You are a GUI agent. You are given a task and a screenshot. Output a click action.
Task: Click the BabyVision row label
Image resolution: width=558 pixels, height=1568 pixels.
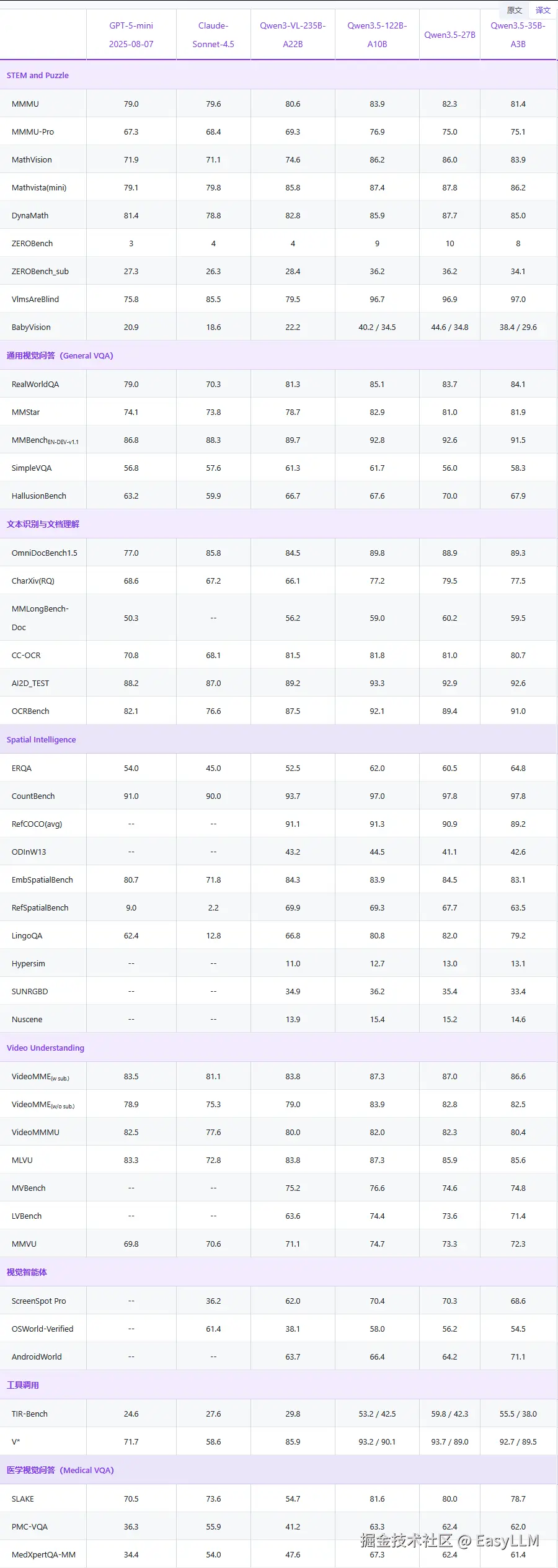pos(31,327)
